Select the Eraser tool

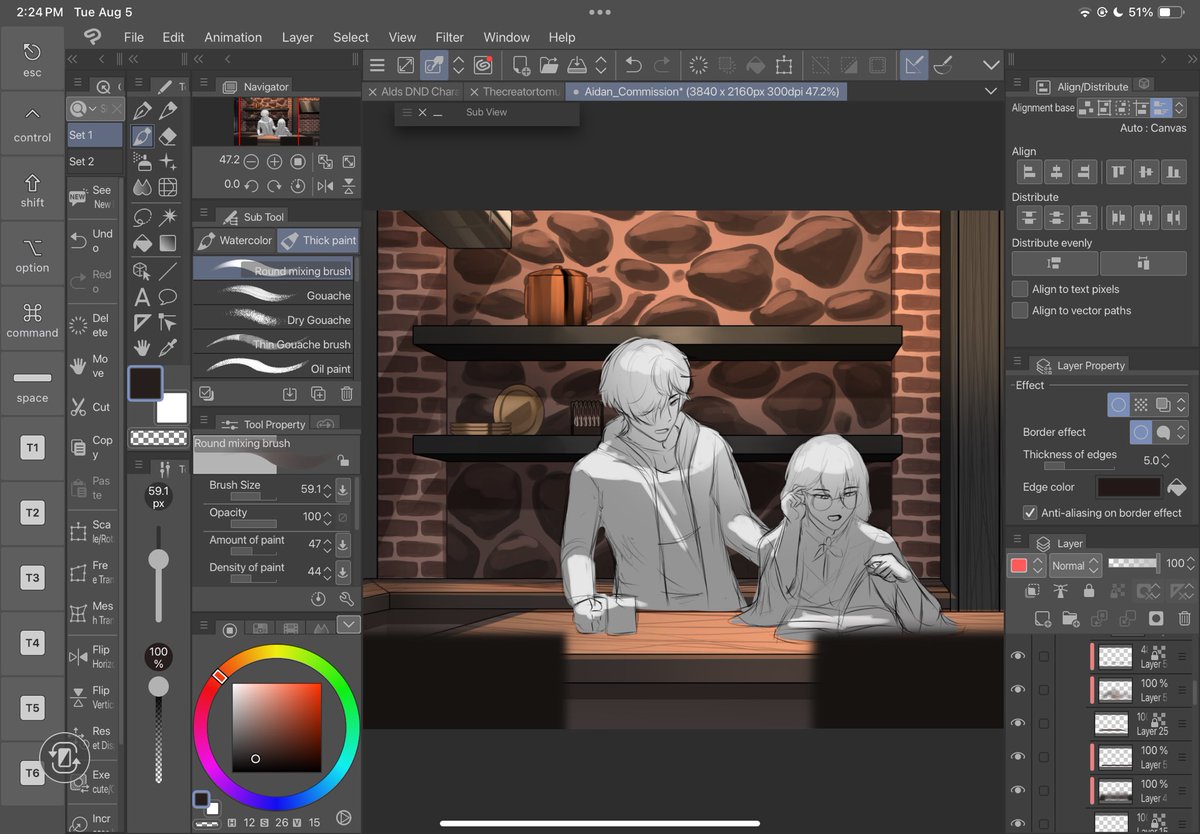[168, 135]
